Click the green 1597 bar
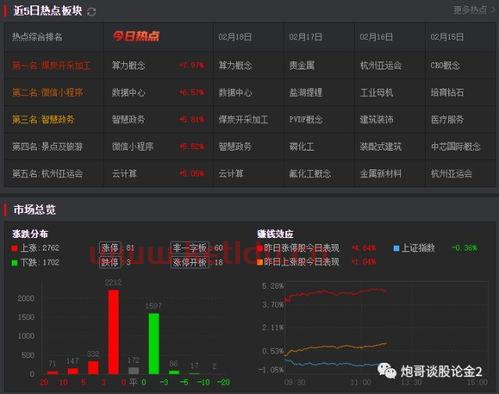Image resolution: width=499 pixels, height=394 pixels. 154,344
